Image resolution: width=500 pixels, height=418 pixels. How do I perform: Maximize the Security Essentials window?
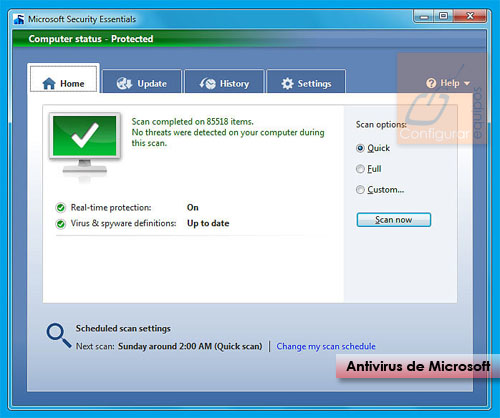(x=443, y=16)
